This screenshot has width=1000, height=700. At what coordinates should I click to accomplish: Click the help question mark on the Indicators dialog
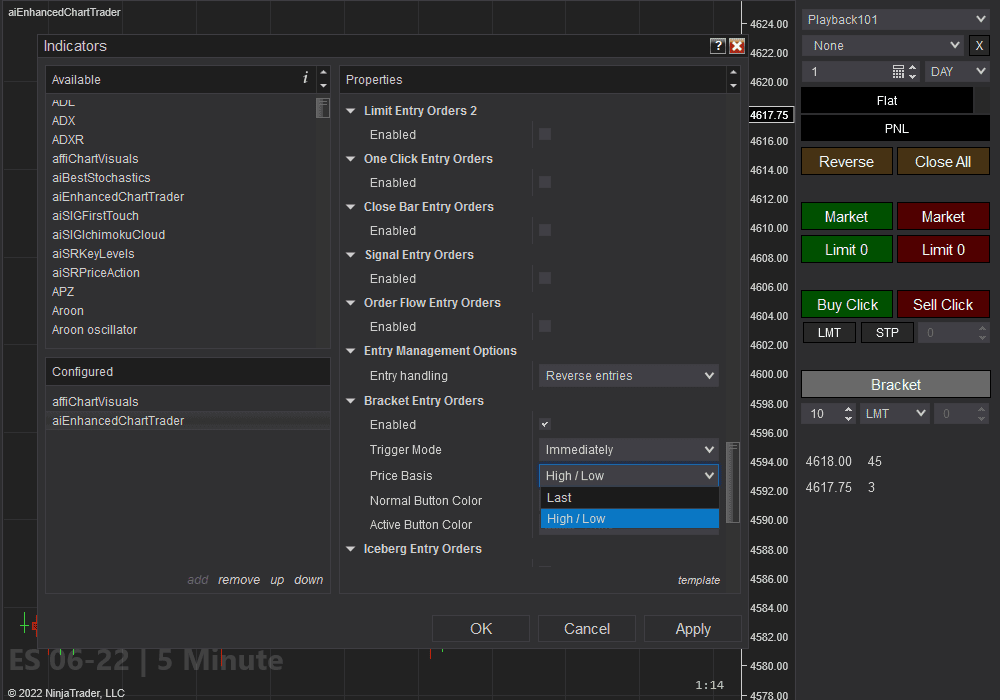tap(717, 46)
